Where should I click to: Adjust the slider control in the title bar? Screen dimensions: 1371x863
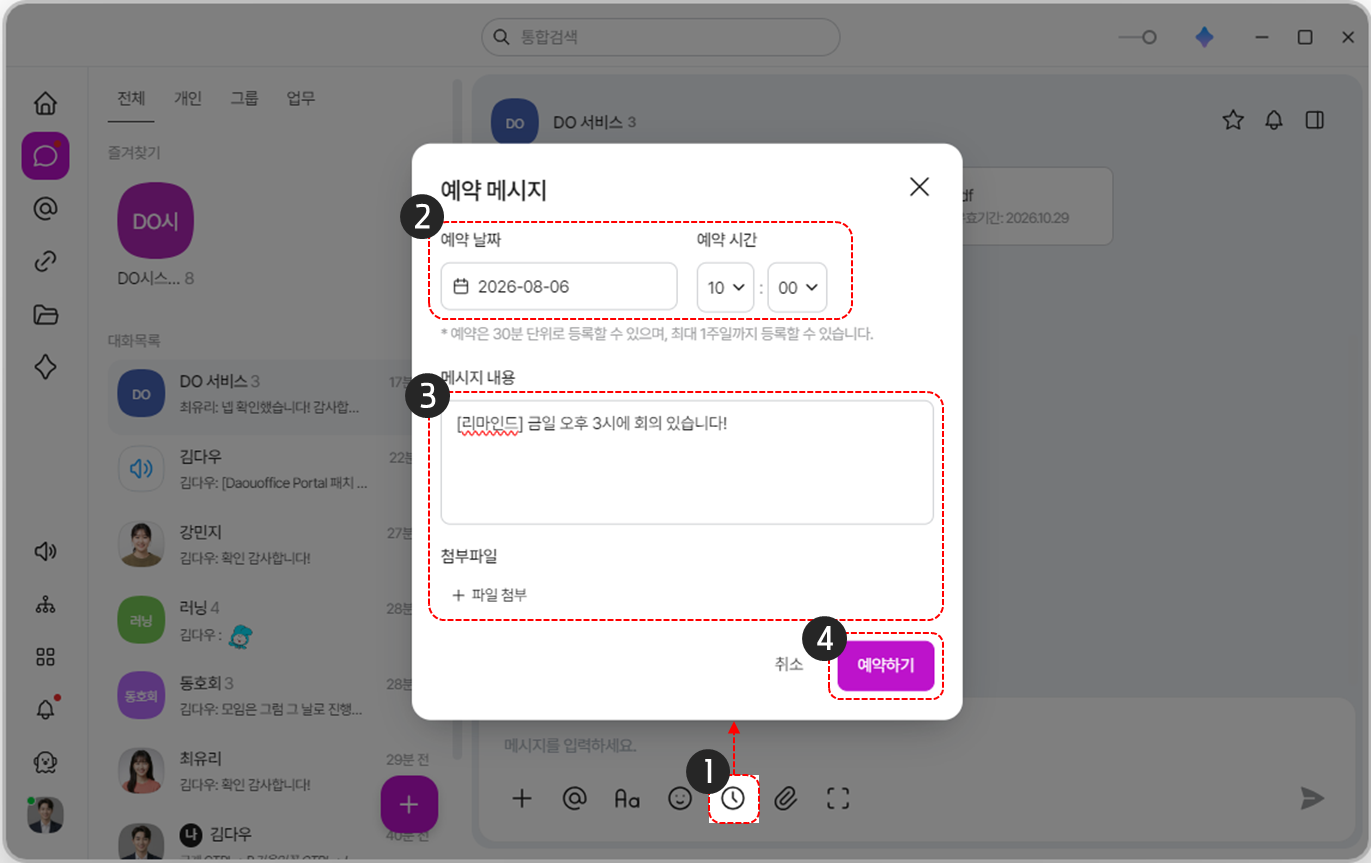1138,37
